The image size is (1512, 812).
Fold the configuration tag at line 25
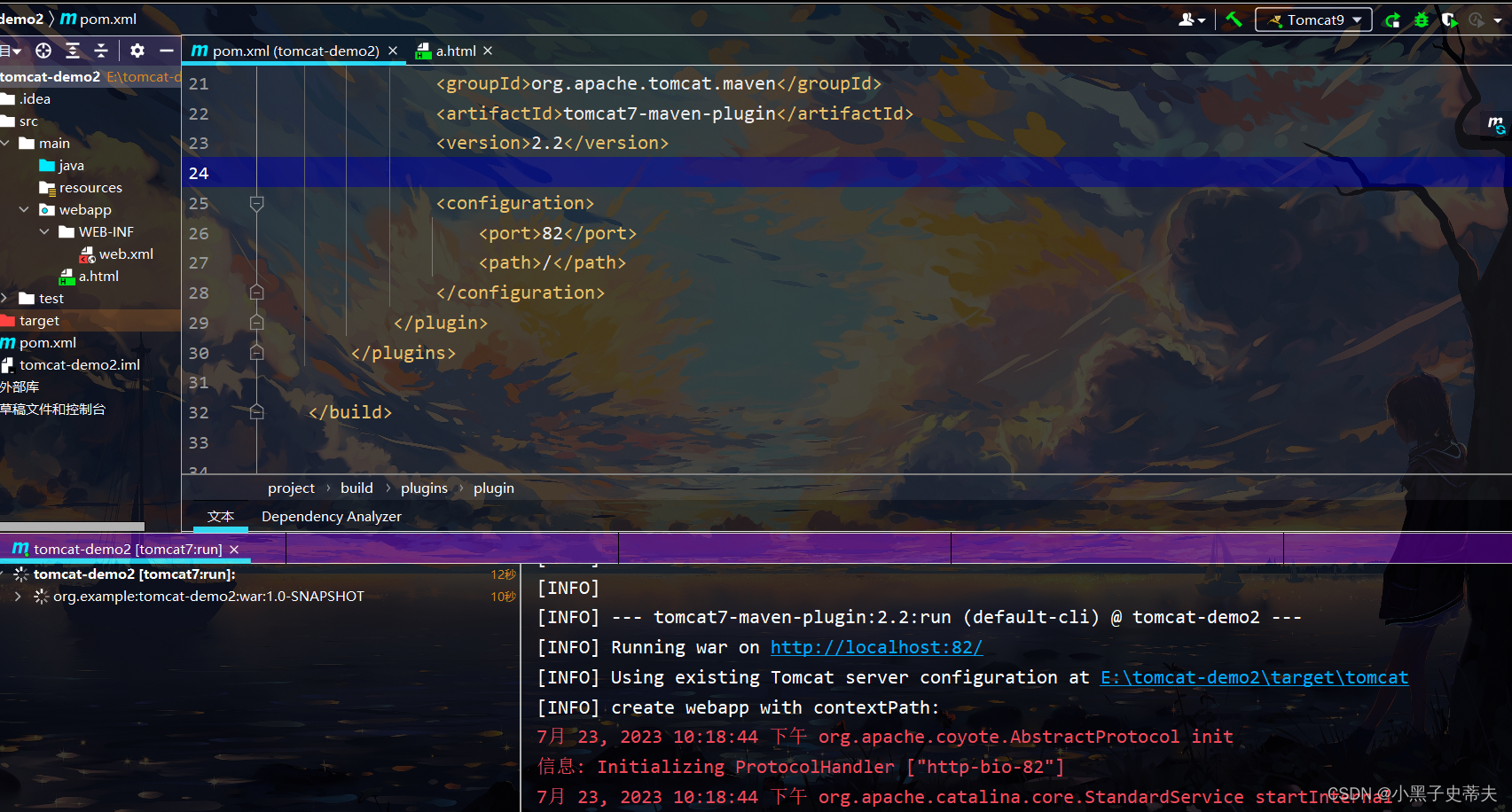coord(256,203)
